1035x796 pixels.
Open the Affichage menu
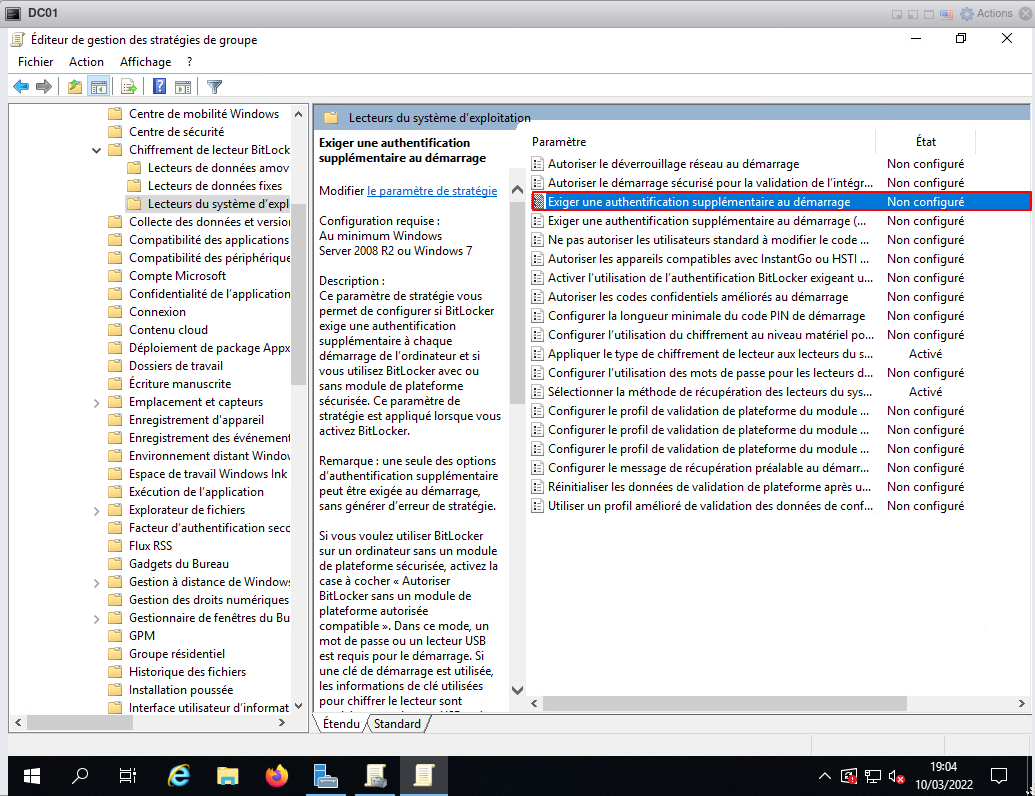tap(145, 62)
